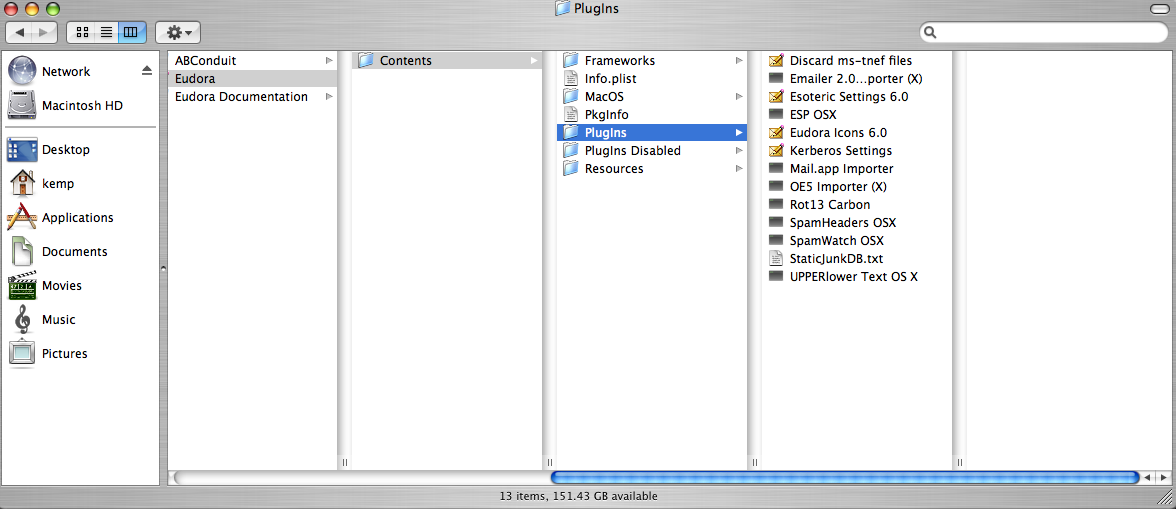
Task: Select Eudora Icons 6.0 icon
Action: click(776, 132)
